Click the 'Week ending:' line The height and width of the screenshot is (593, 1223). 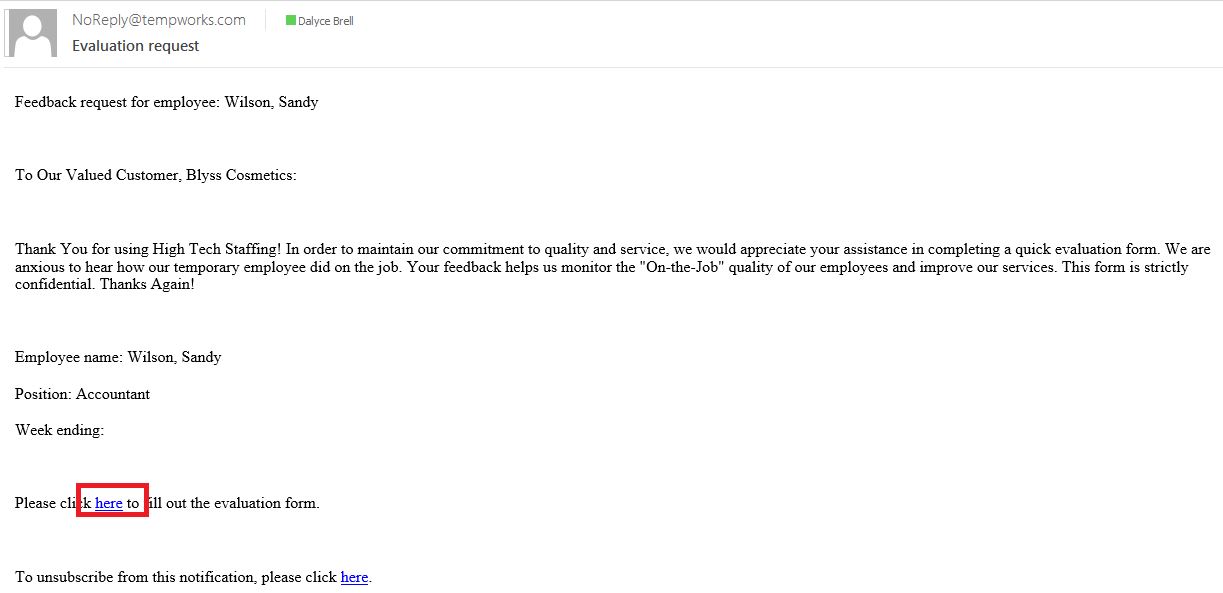click(59, 430)
